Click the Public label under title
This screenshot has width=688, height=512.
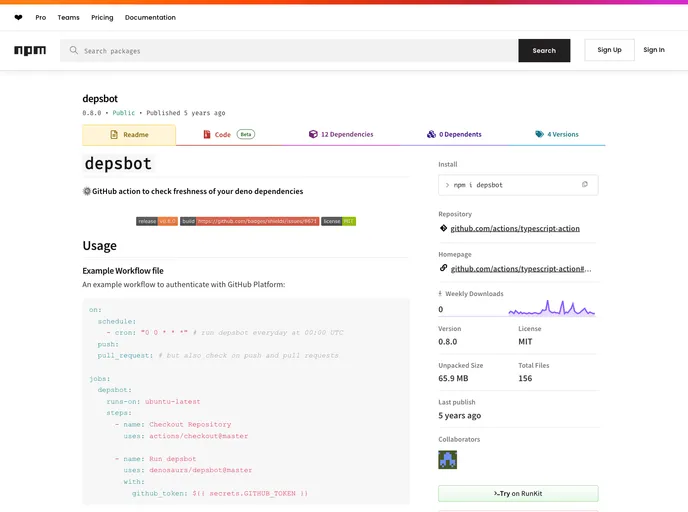coord(124,113)
